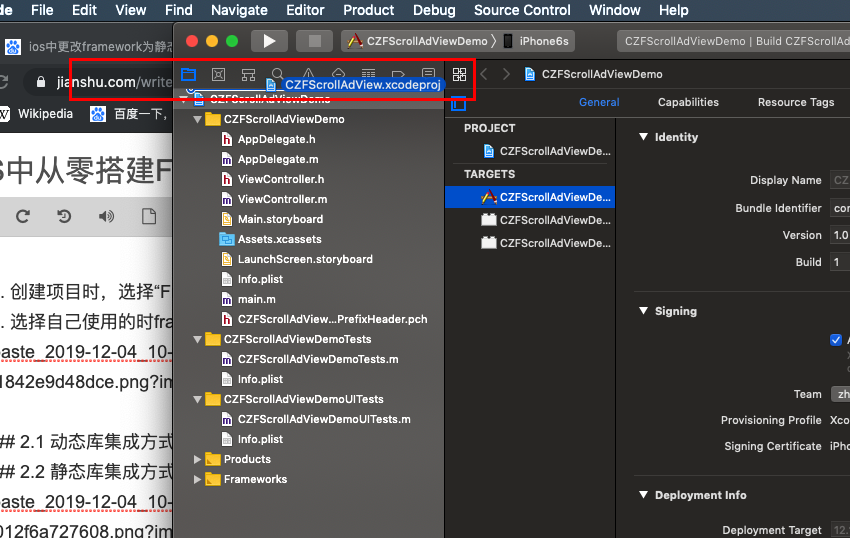Collapse the Signing section
This screenshot has height=538, width=850.
click(x=643, y=311)
